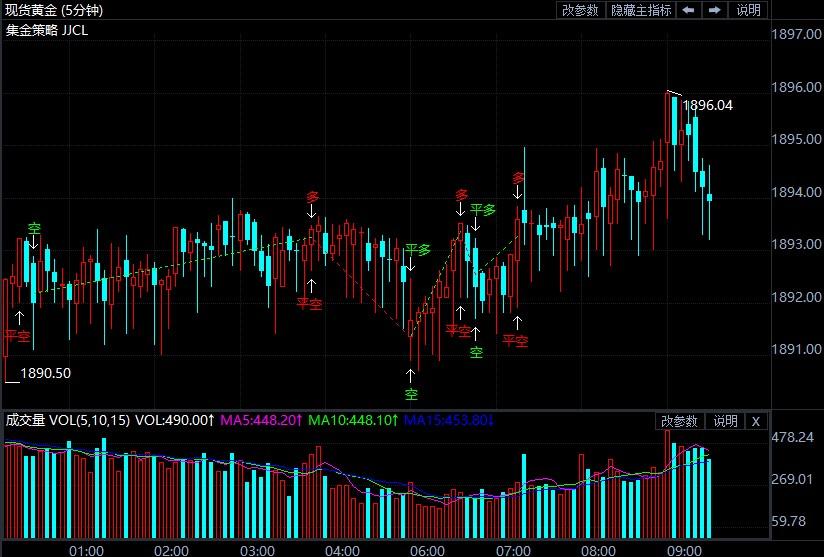Click the blue MA15 indicator label

(x=449, y=420)
